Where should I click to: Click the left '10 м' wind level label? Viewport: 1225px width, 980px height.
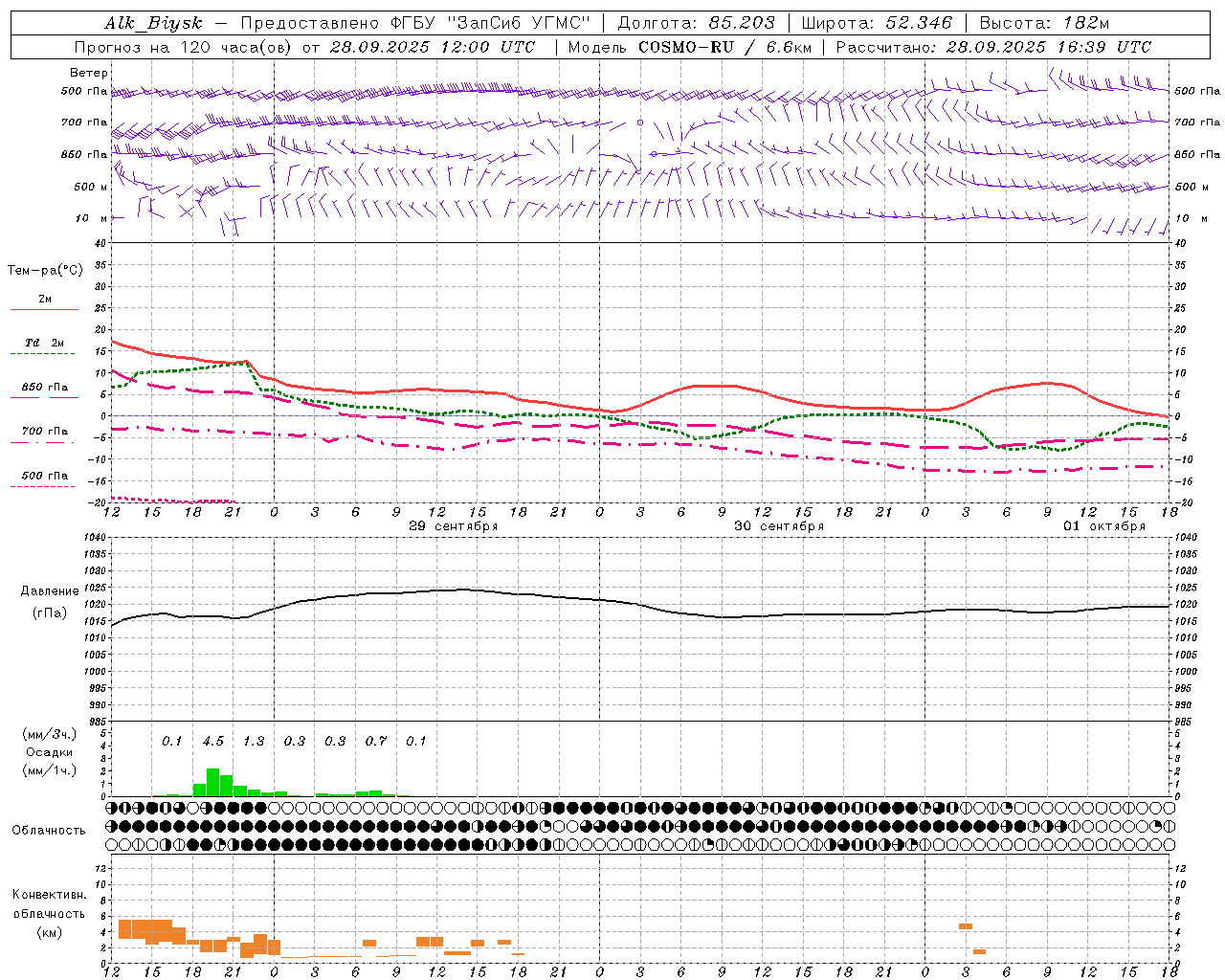pyautogui.click(x=91, y=218)
